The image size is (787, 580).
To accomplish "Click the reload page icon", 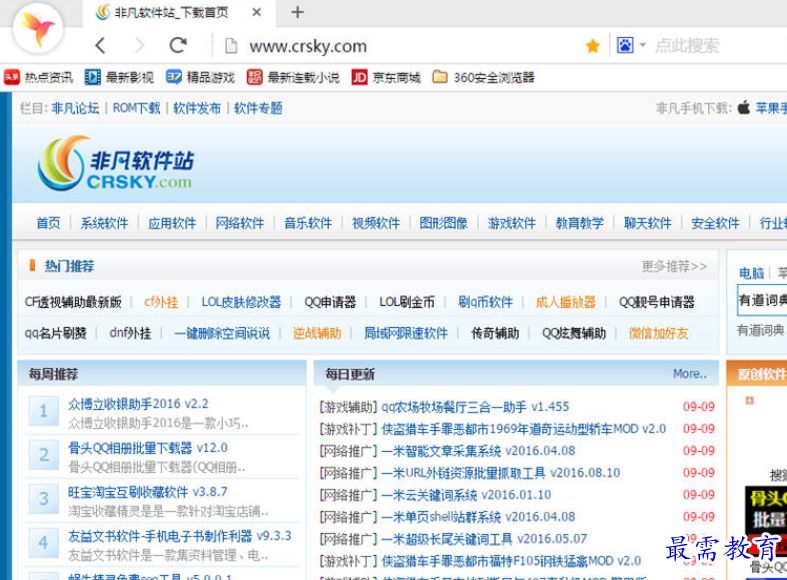I will point(178,46).
